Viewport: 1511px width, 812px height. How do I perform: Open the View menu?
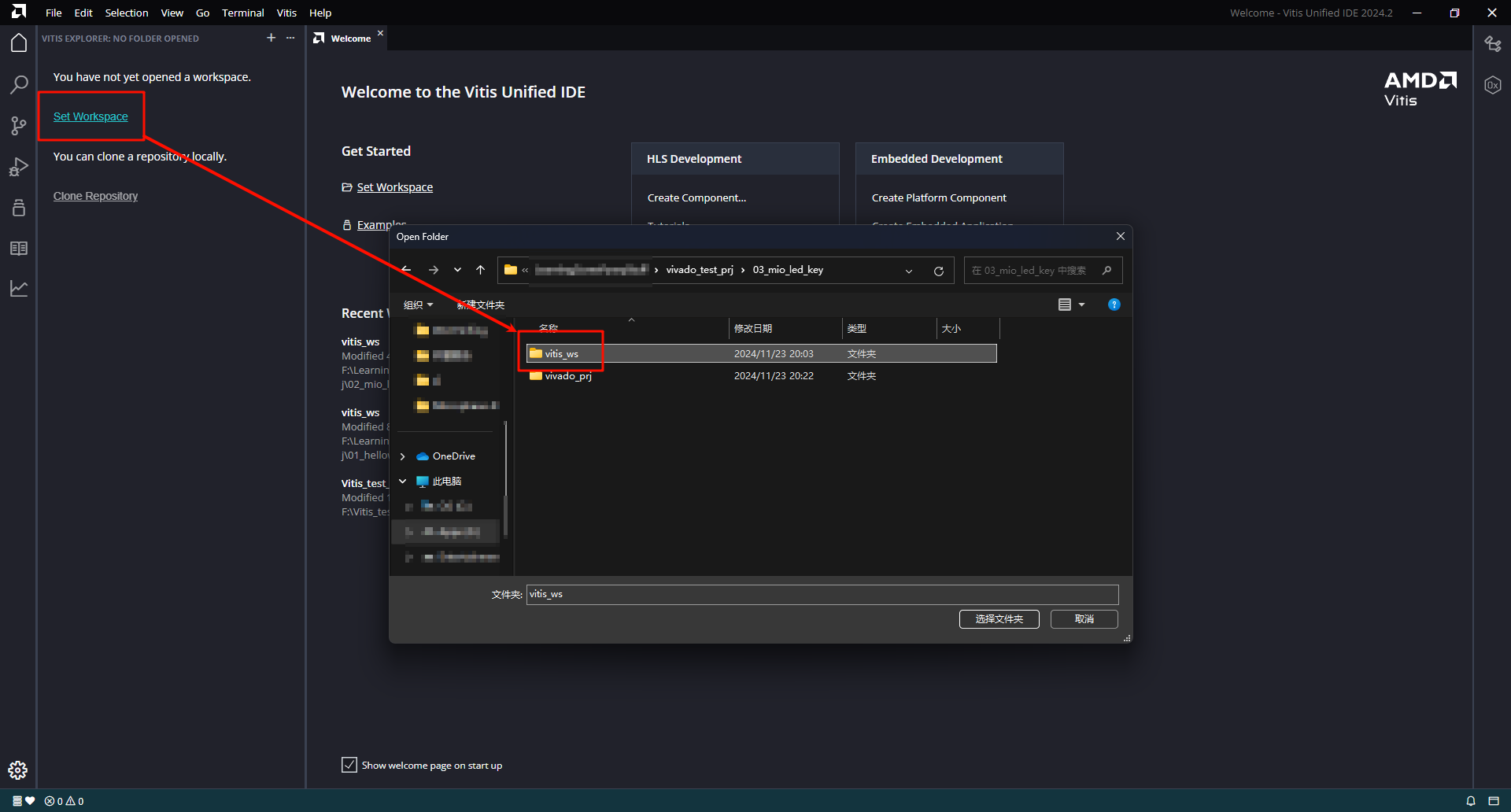[172, 13]
